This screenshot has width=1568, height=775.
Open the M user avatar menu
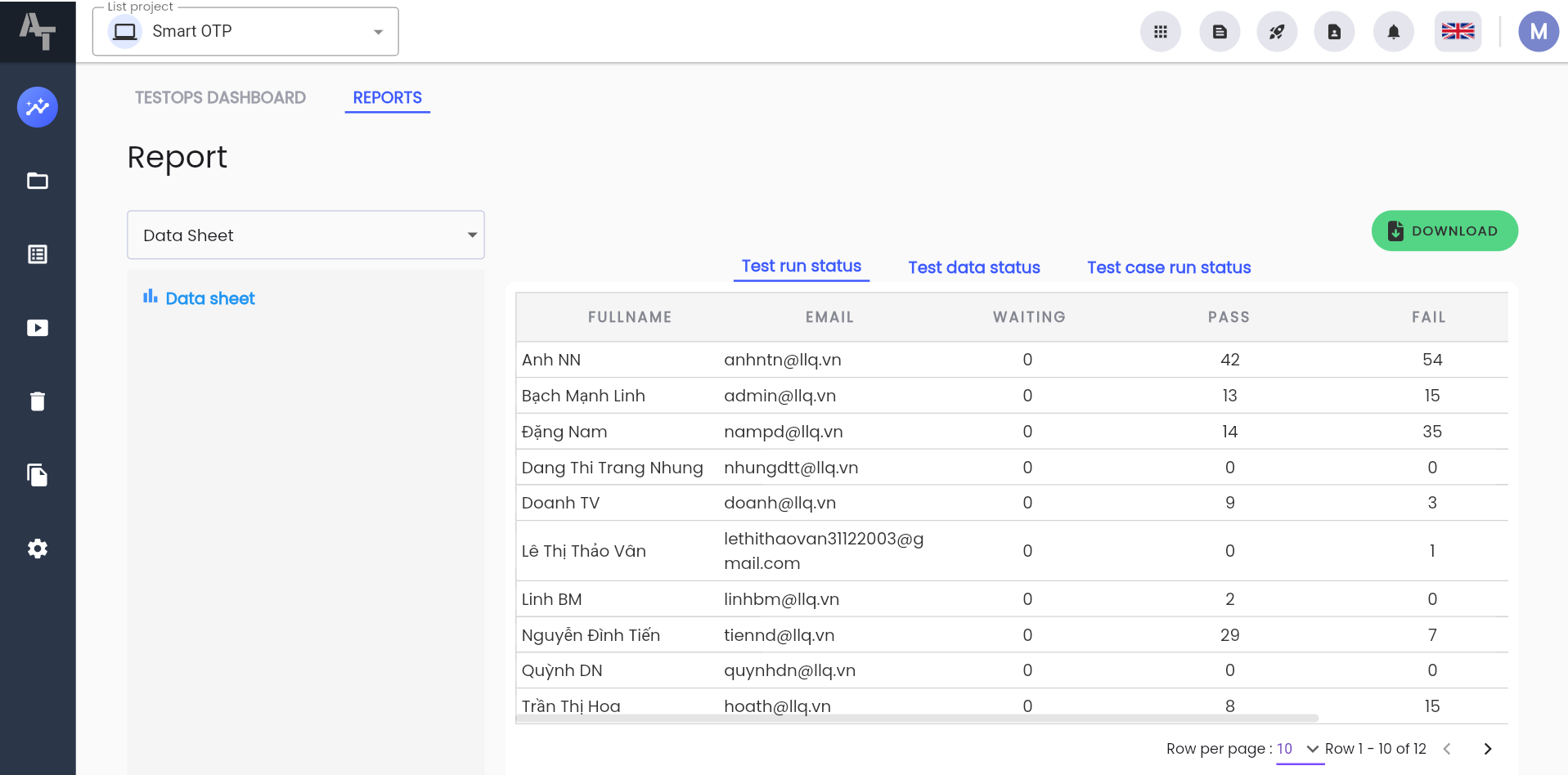tap(1539, 32)
